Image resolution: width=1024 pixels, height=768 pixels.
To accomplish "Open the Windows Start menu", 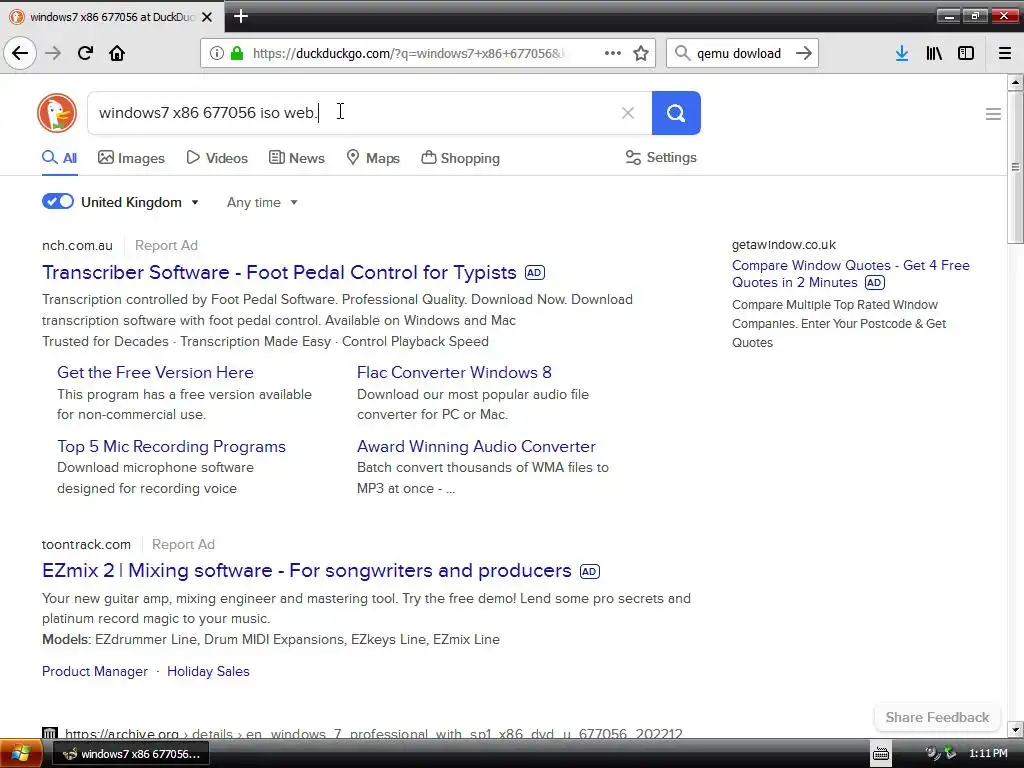I will [20, 754].
